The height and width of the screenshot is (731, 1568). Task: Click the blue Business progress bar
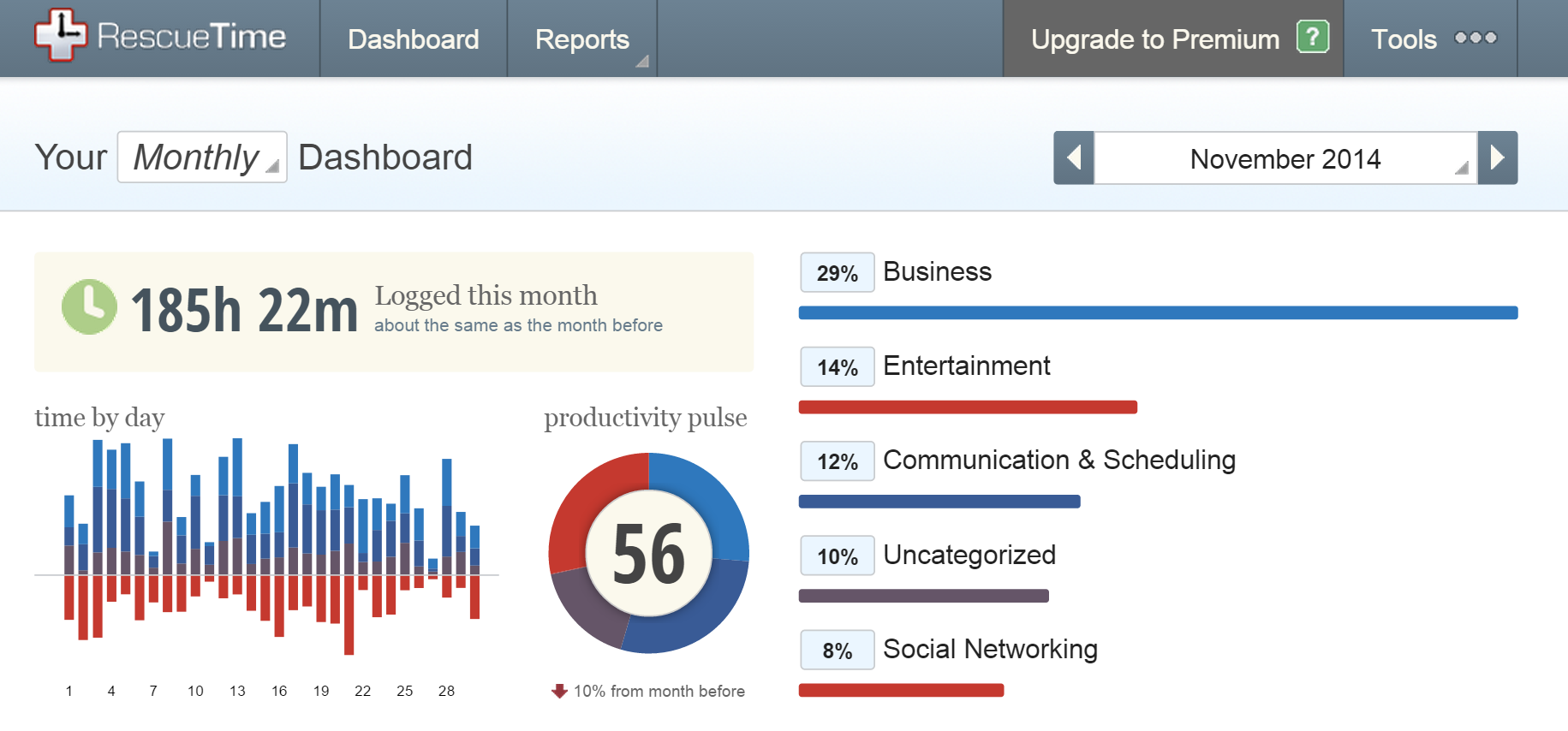1158,313
